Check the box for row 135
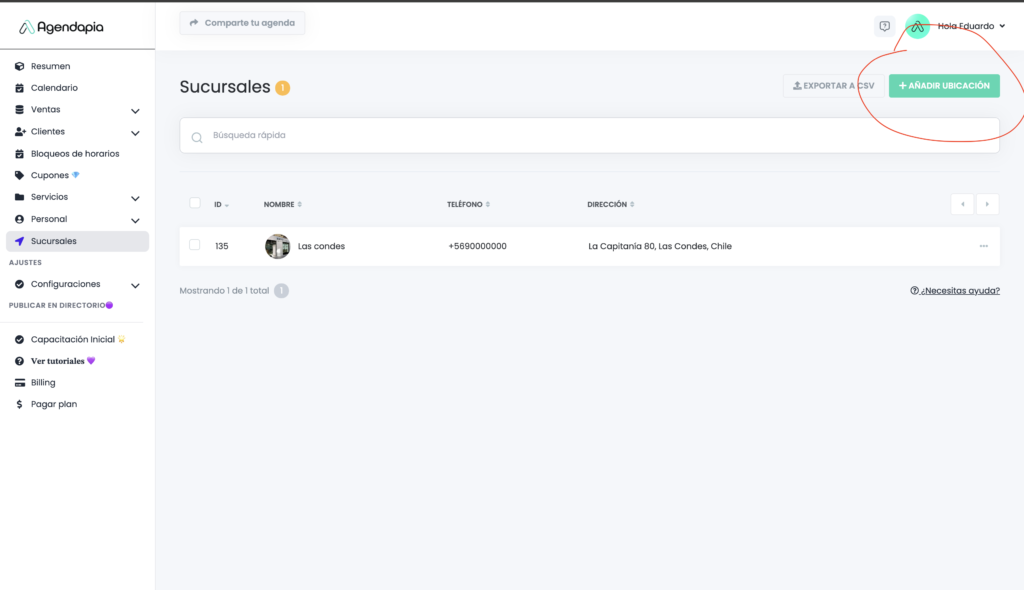The width and height of the screenshot is (1024, 590). click(x=195, y=245)
